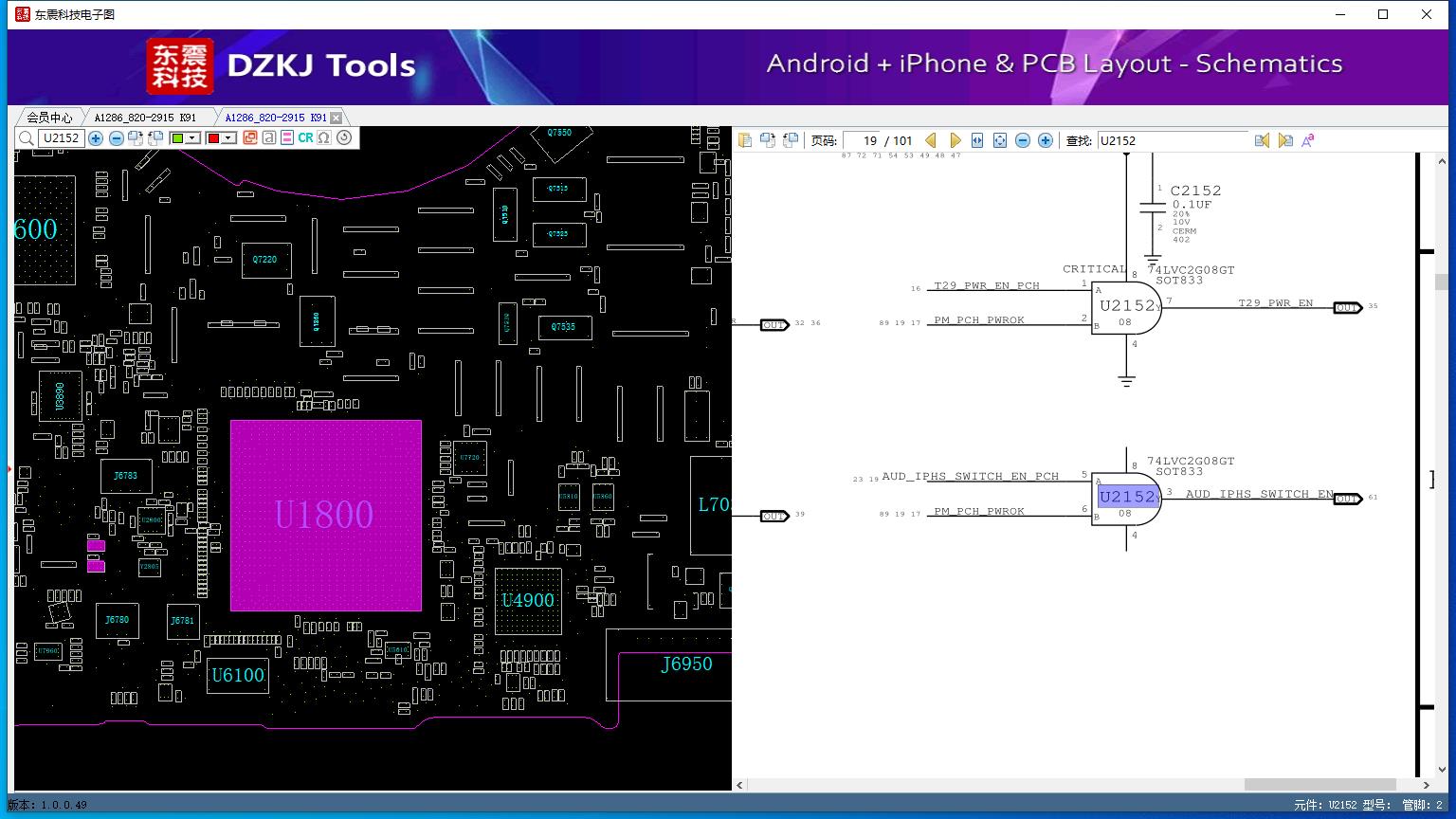This screenshot has width=1456, height=819.
Task: Zoom out on the PCB layout view
Action: tap(116, 138)
